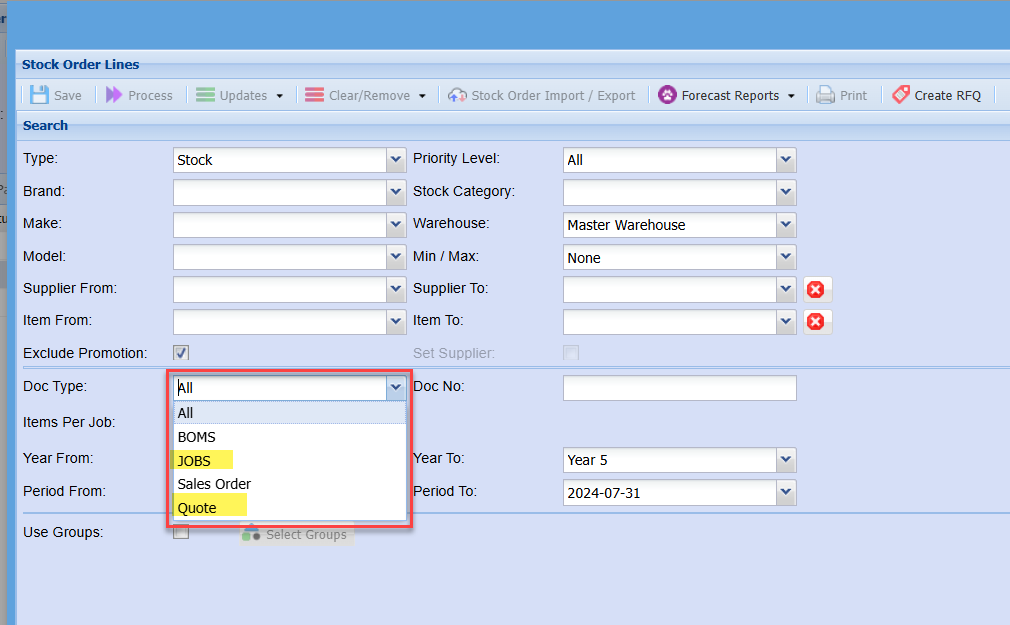The width and height of the screenshot is (1010, 625).
Task: Click the Print button label
Action: 853,95
